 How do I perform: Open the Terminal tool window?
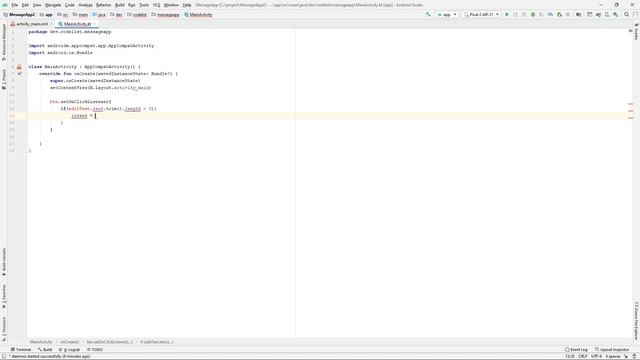(x=21, y=350)
